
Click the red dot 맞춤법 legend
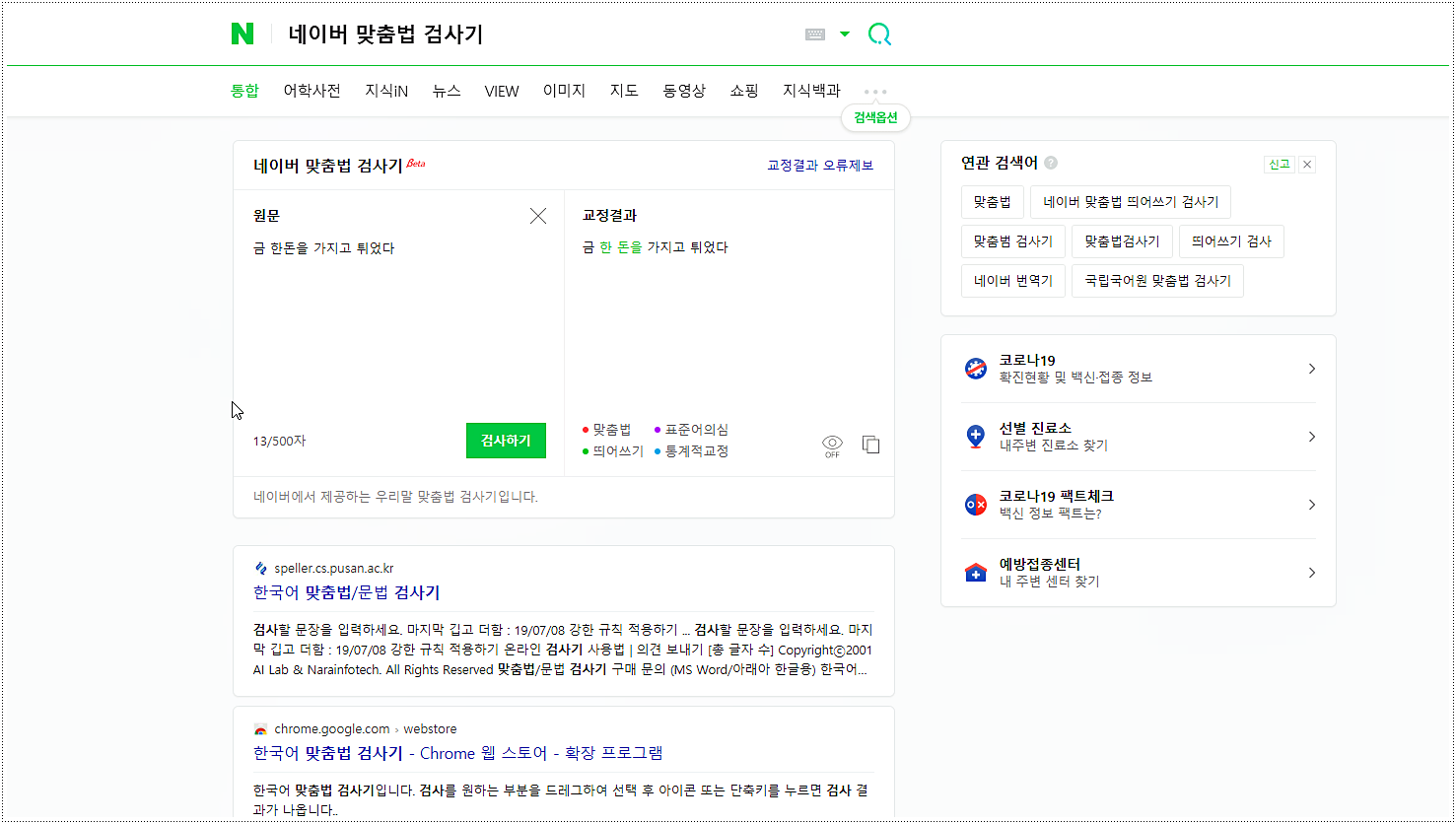[606, 430]
